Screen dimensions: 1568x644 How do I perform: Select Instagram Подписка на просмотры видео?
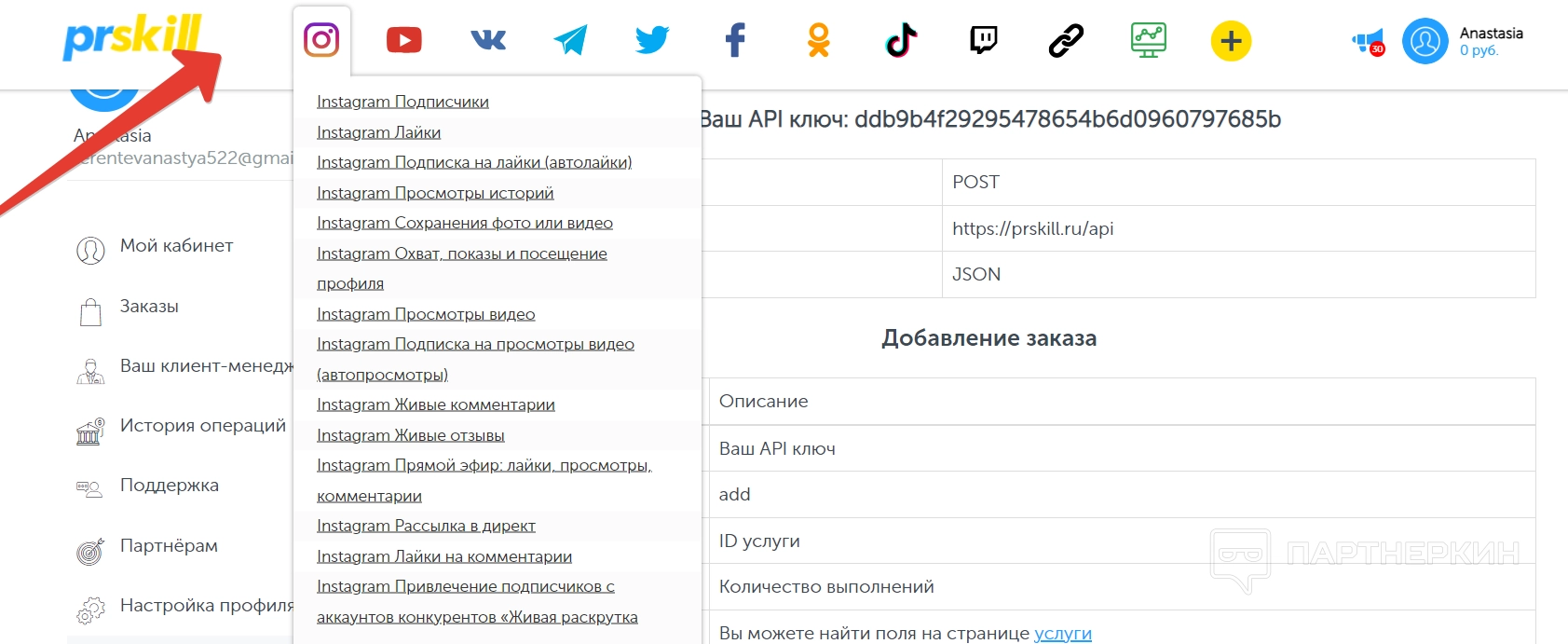[x=475, y=359]
